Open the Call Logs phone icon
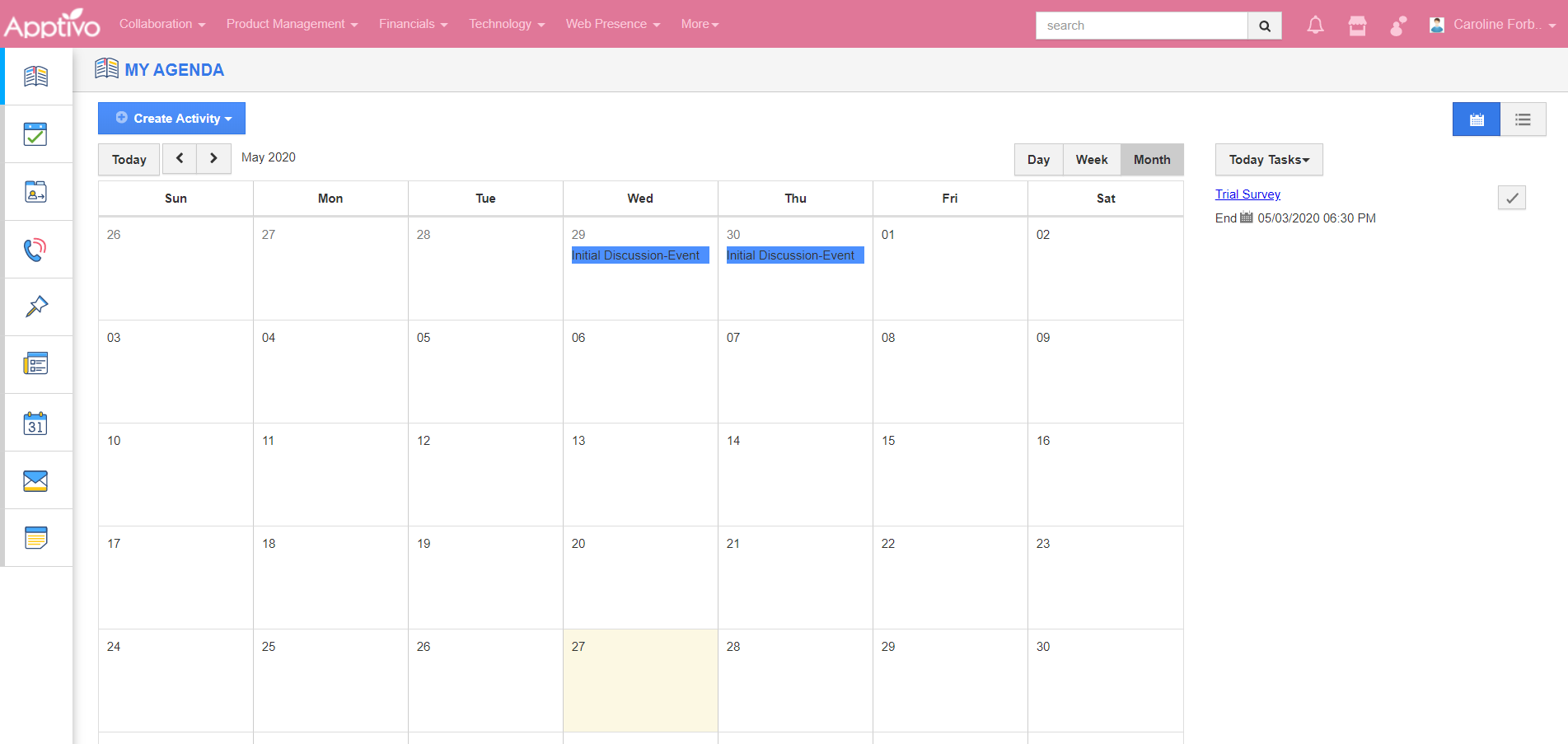The width and height of the screenshot is (1568, 744). [x=35, y=250]
